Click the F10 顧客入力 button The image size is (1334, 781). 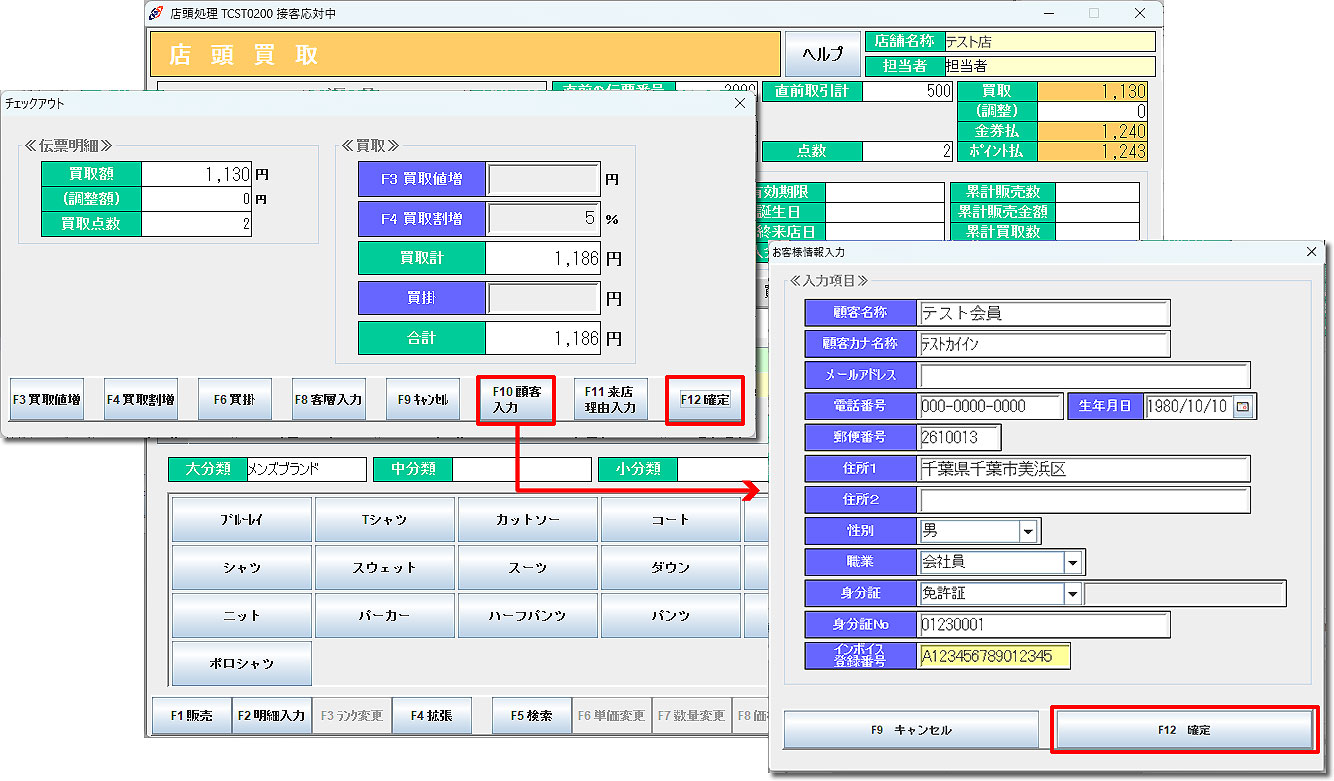(x=516, y=400)
